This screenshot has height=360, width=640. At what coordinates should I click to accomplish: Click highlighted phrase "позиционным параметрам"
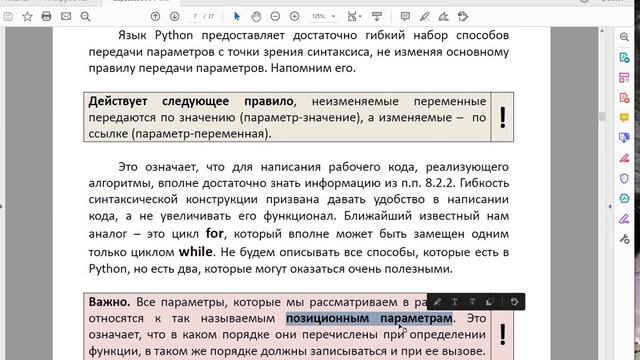pyautogui.click(x=369, y=318)
